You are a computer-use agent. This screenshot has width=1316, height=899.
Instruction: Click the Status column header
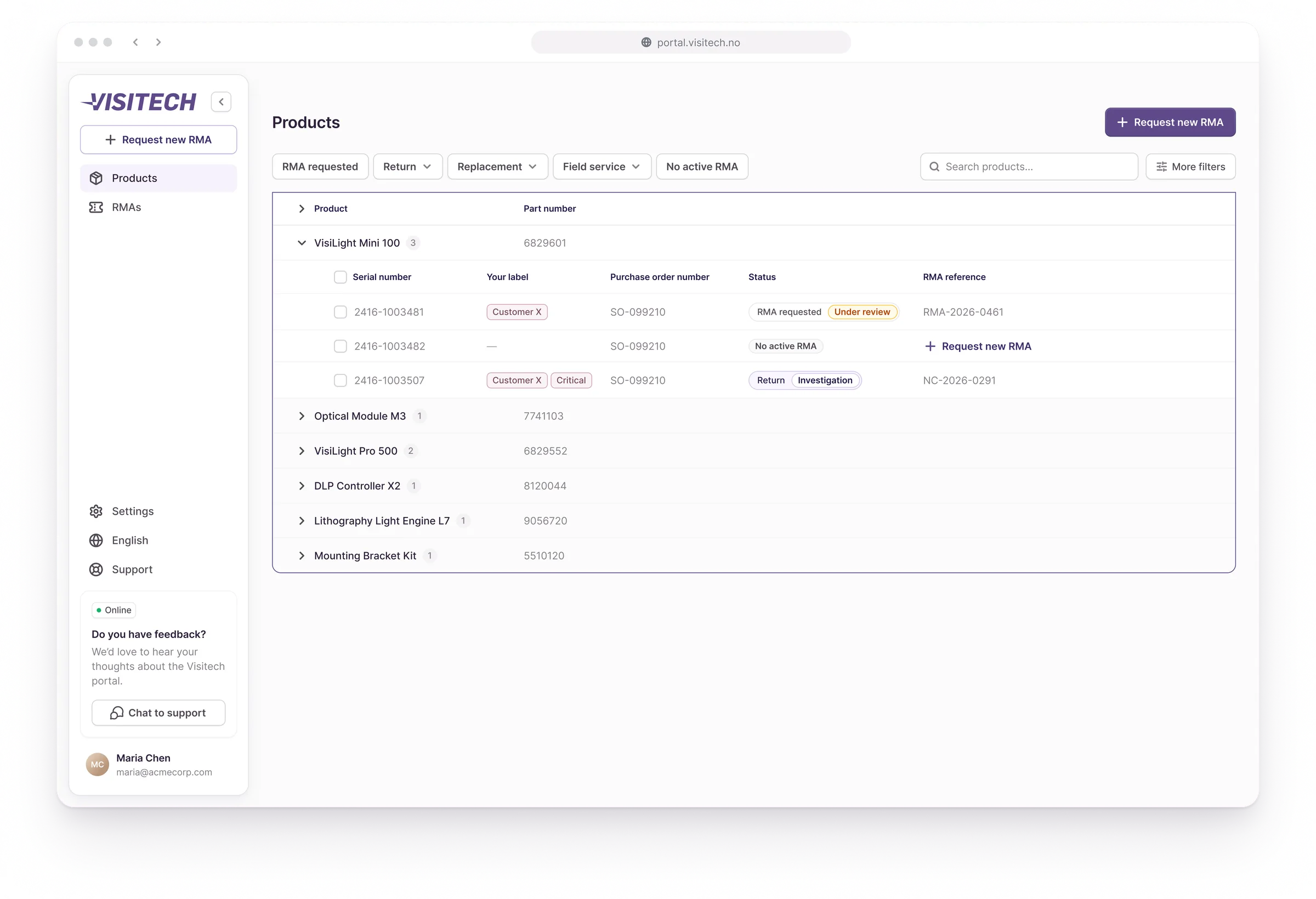click(x=762, y=277)
